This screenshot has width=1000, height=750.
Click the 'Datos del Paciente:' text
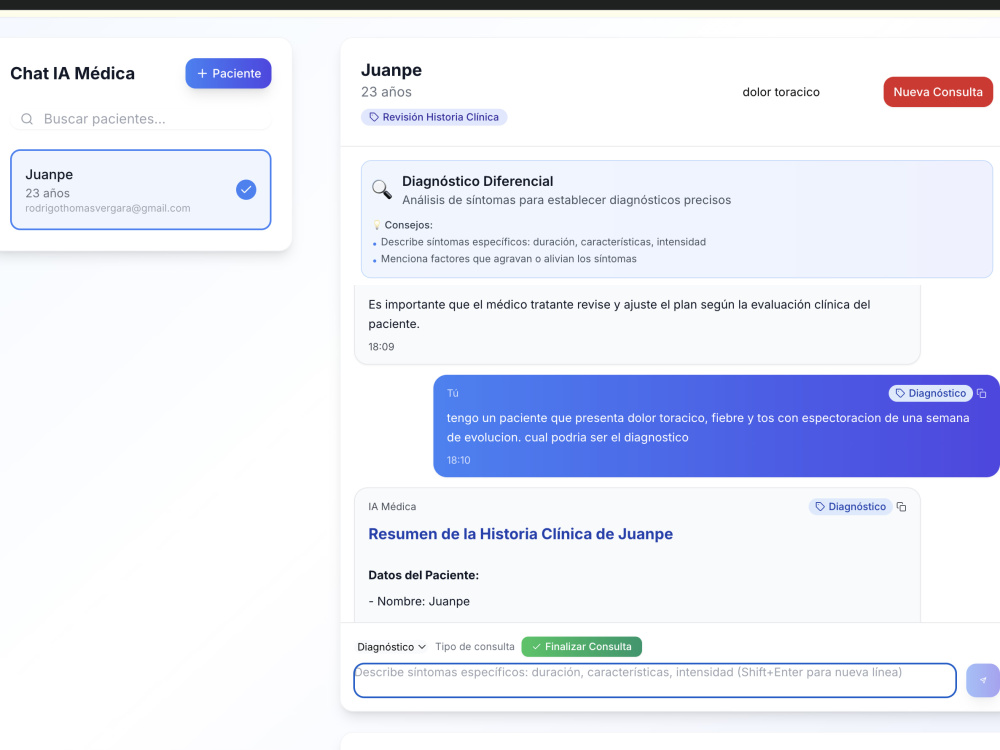point(423,575)
